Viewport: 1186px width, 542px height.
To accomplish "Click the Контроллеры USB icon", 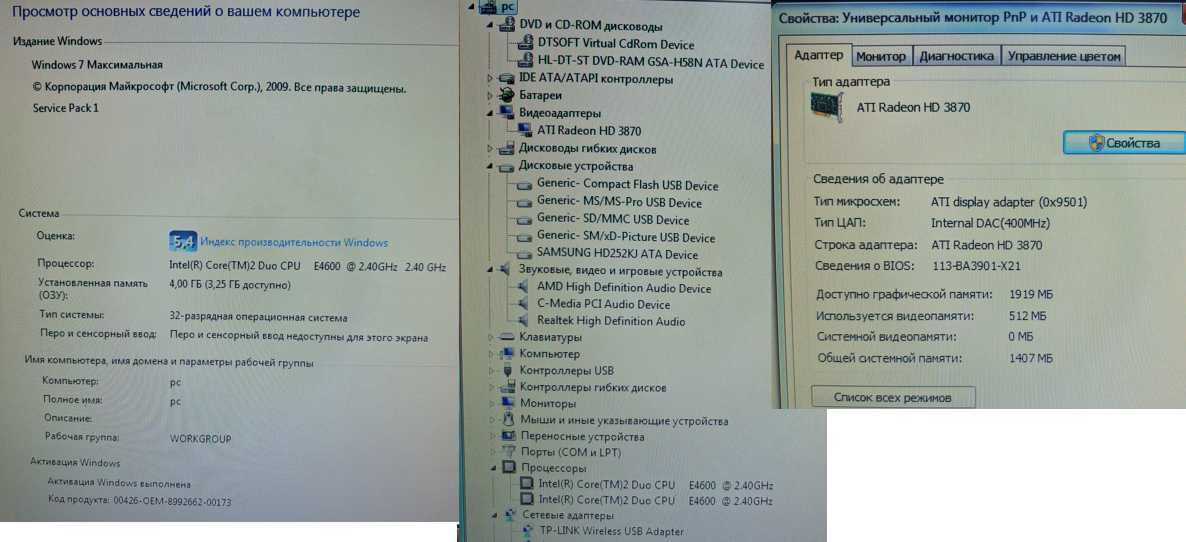I will click(506, 370).
